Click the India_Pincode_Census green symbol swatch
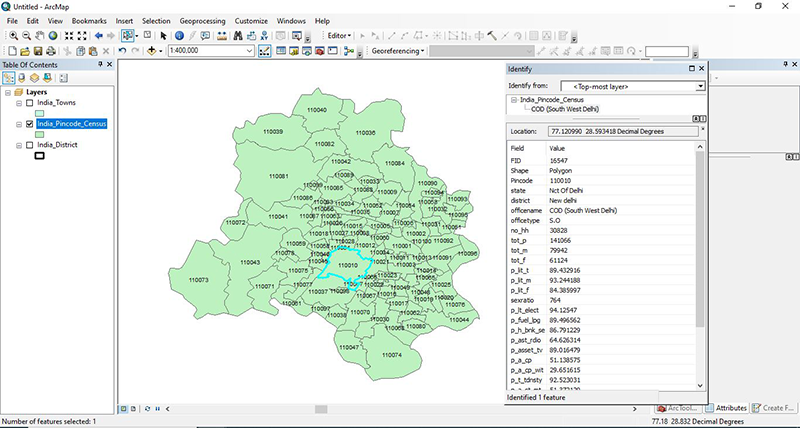The height and width of the screenshot is (428, 800). [x=40, y=134]
